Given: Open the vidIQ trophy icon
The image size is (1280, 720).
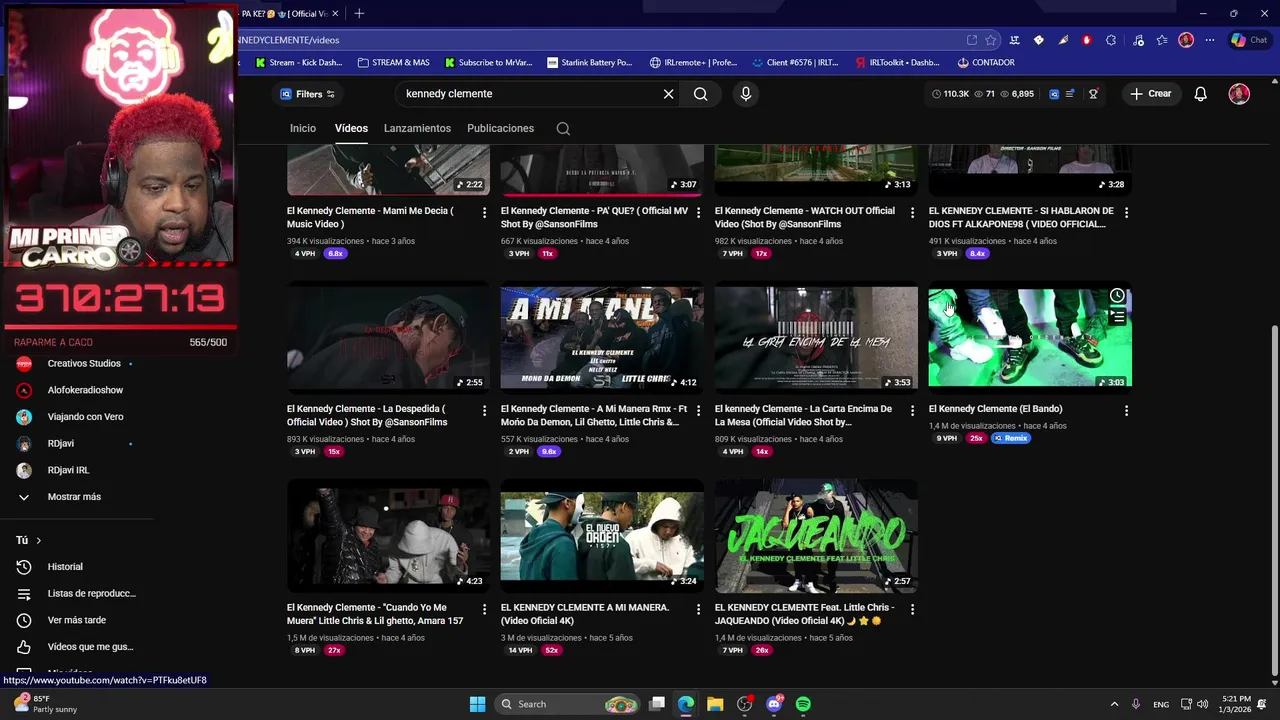Looking at the screenshot, I should click(1093, 94).
